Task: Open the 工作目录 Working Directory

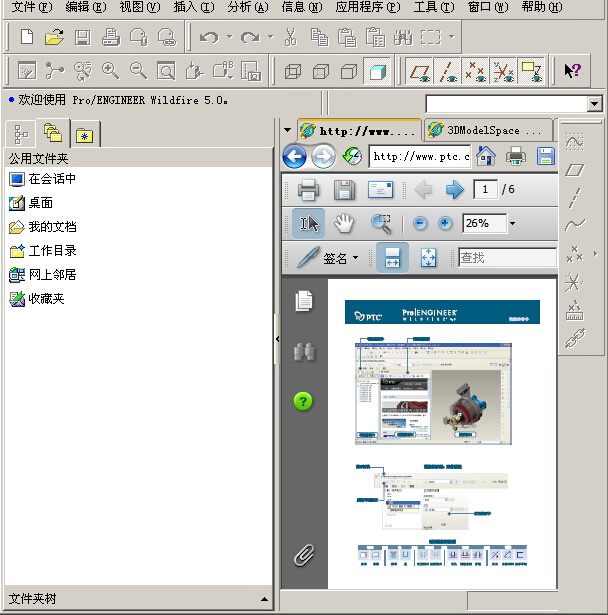Action: click(42, 251)
